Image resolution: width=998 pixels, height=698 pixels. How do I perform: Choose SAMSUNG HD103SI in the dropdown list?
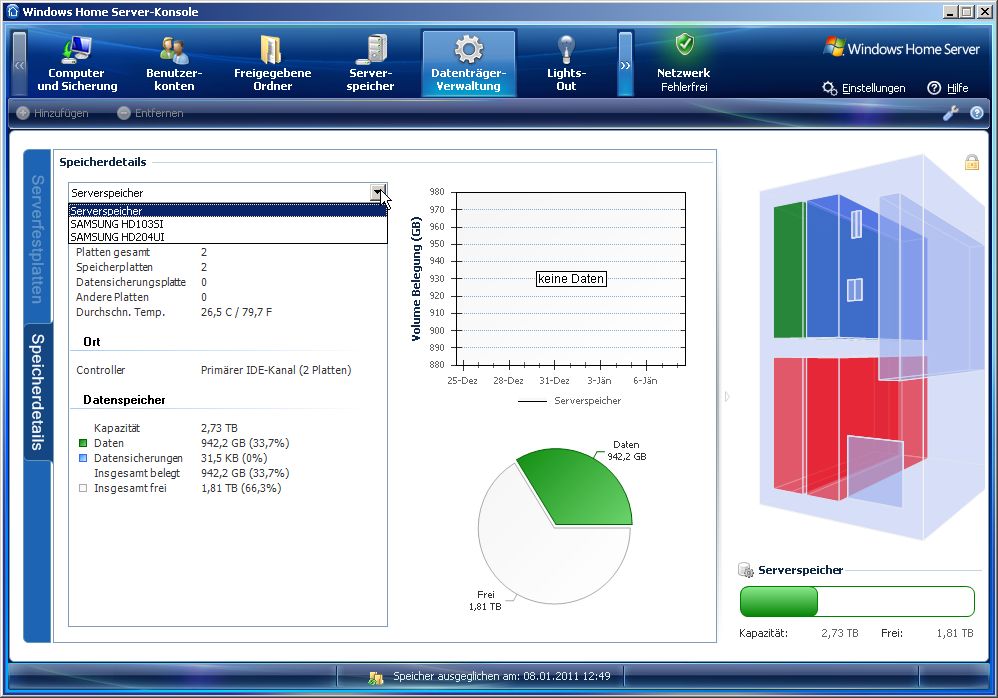coord(228,224)
